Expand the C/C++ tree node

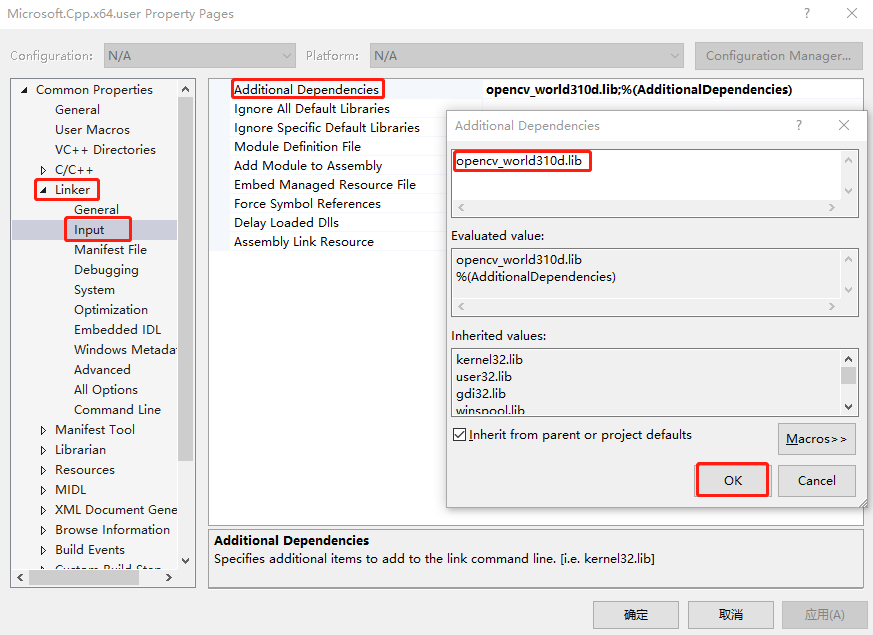pos(43,170)
